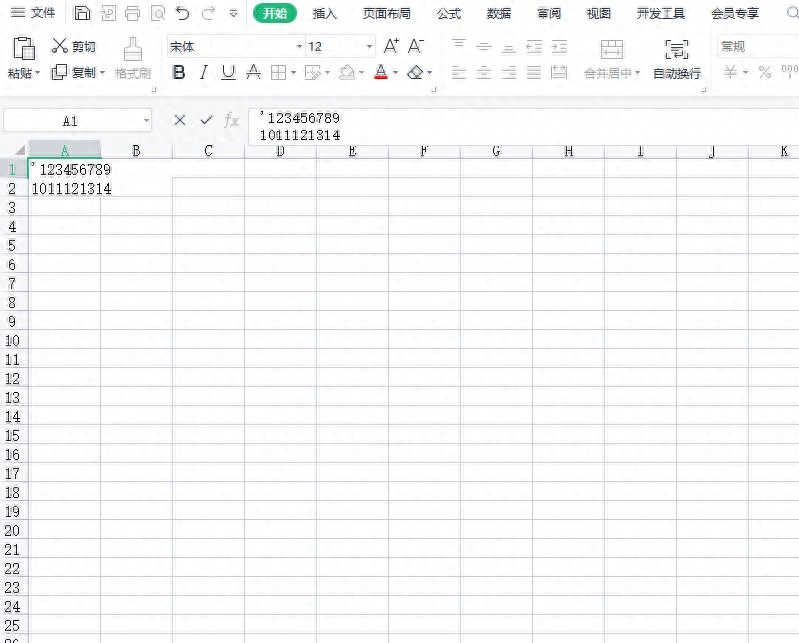Open the 公式 ribbon tab
This screenshot has width=799, height=643.
click(x=448, y=13)
